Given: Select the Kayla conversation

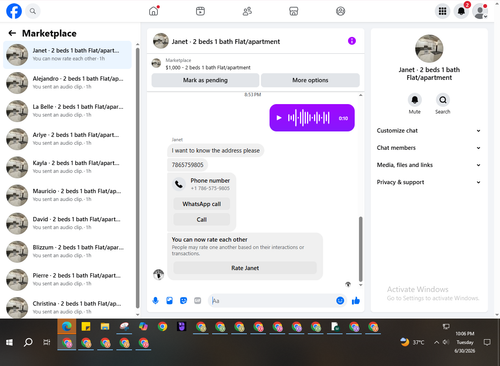Looking at the screenshot, I should tap(67, 167).
